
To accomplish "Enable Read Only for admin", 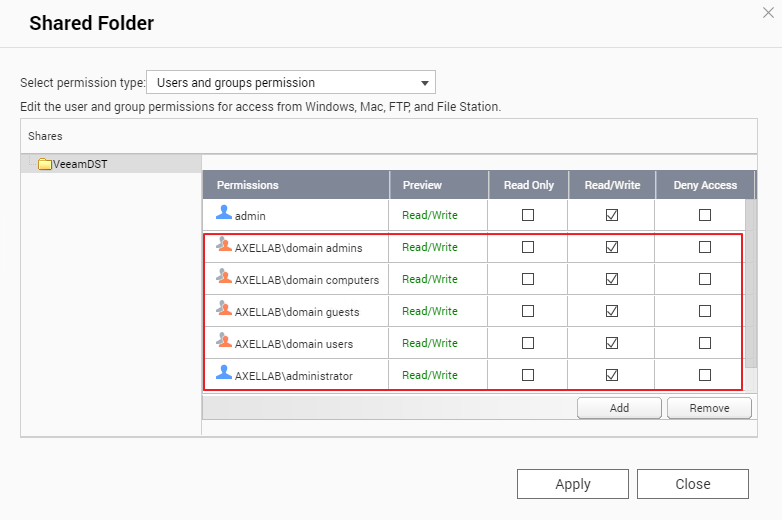I will pyautogui.click(x=528, y=215).
